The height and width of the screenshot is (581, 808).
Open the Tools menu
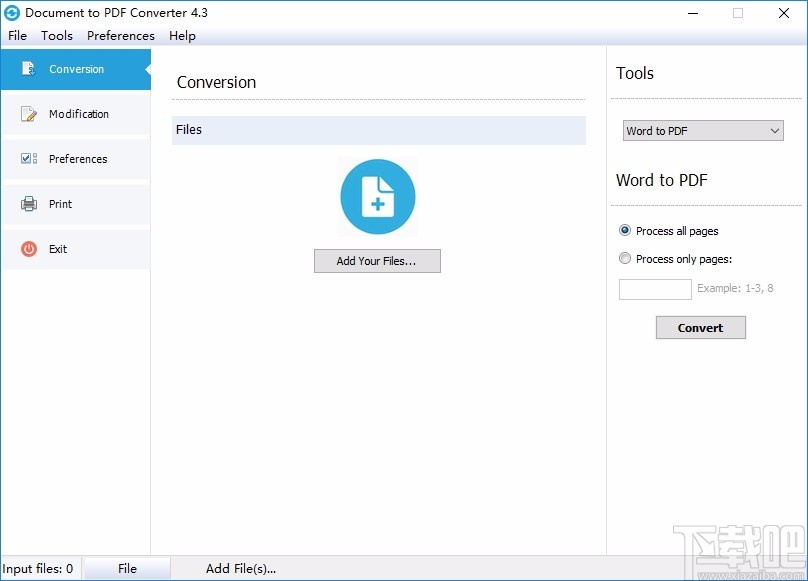(56, 36)
